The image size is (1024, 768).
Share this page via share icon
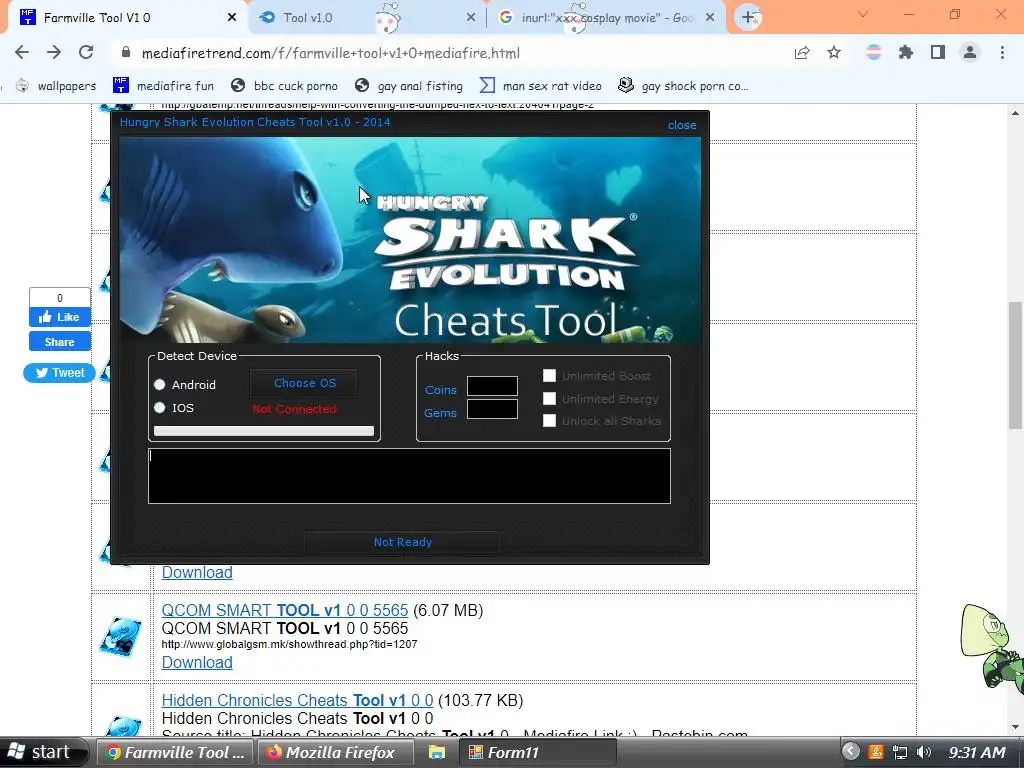[801, 52]
